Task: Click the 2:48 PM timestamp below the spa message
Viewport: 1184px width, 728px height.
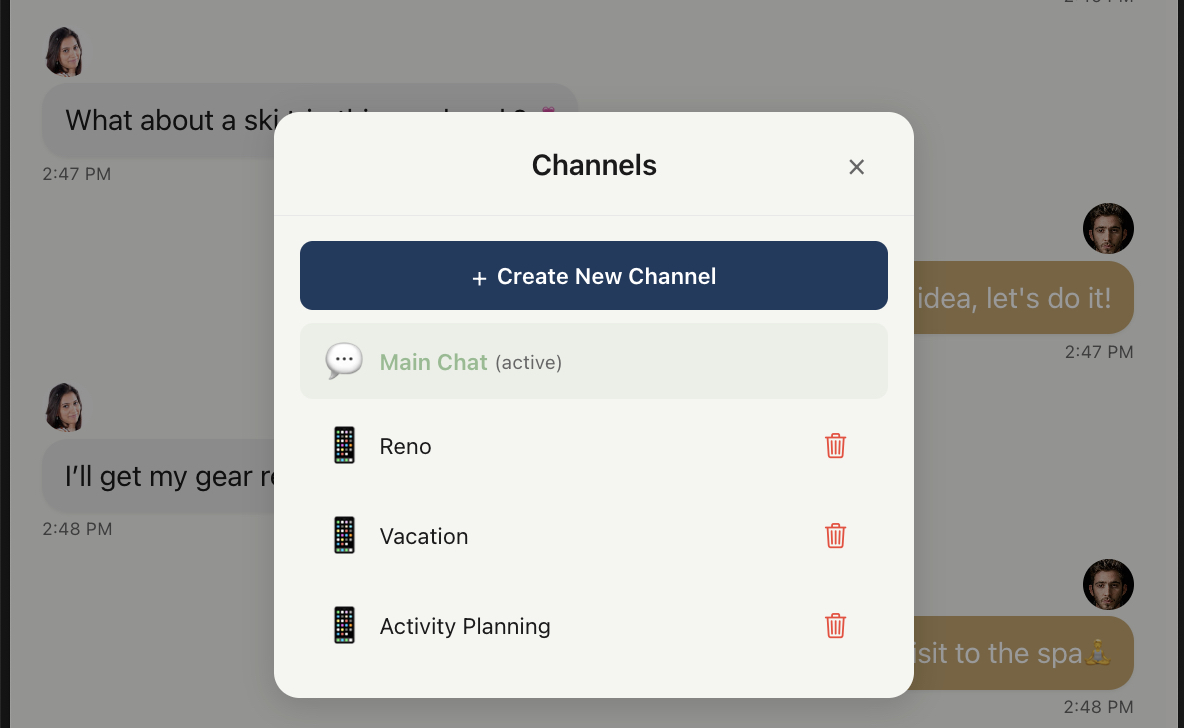Action: click(x=1100, y=705)
